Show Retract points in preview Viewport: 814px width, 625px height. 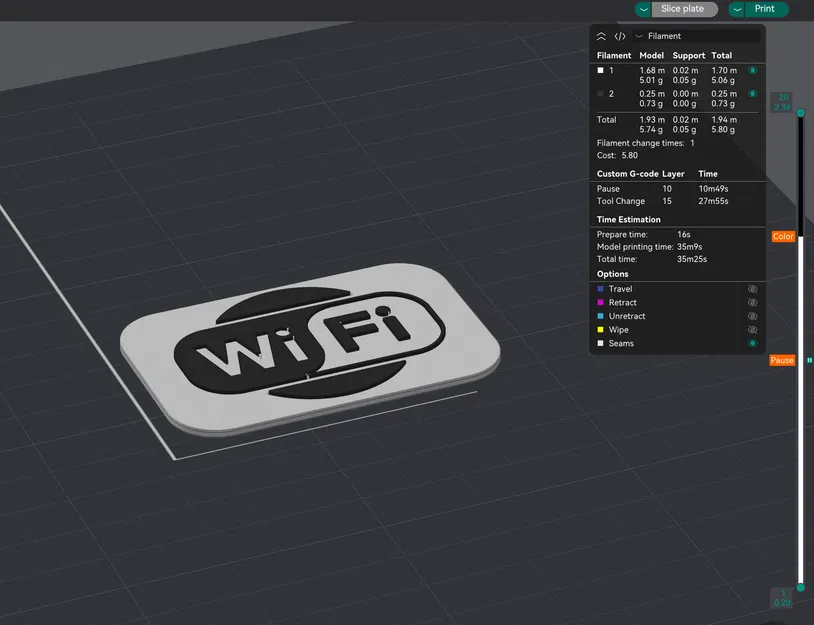click(x=752, y=303)
